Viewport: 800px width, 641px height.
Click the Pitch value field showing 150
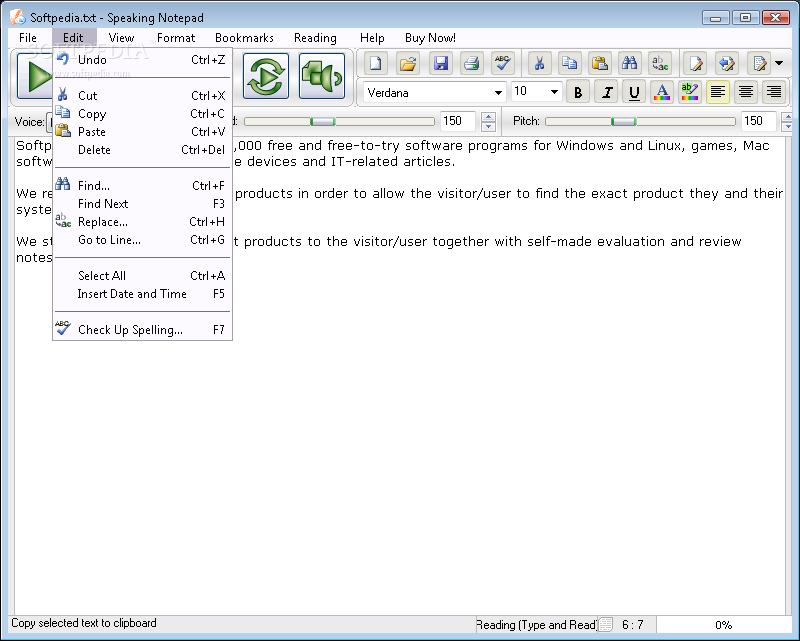click(x=759, y=121)
